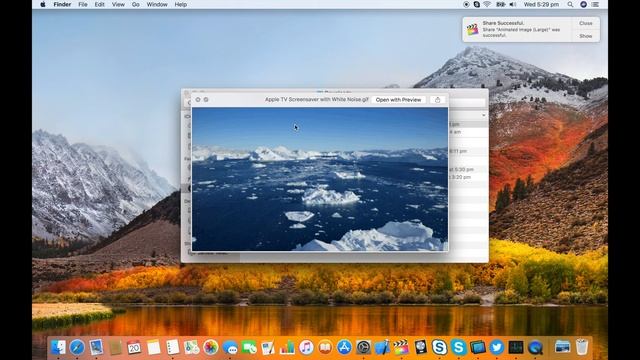Image resolution: width=640 pixels, height=360 pixels.
Task: Open the dropdown arrow in Finder window behind
Action: click(x=484, y=116)
